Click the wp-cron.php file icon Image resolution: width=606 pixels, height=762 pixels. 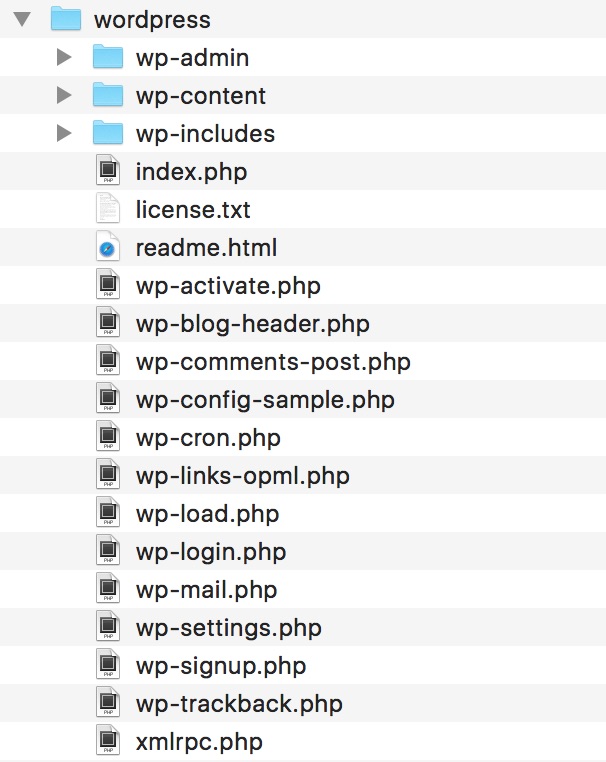pyautogui.click(x=107, y=438)
